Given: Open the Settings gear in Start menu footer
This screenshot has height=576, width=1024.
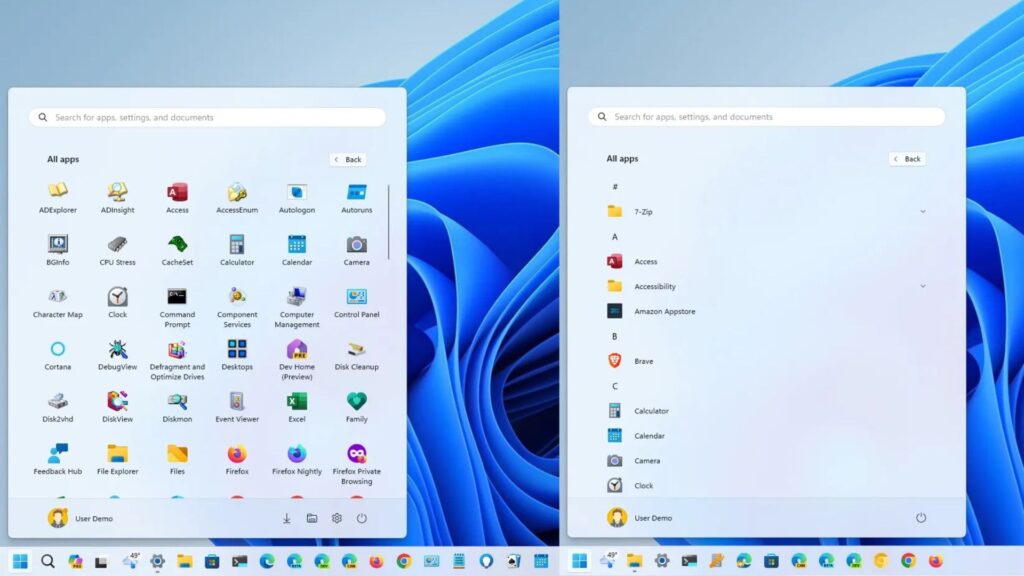Looking at the screenshot, I should pos(337,518).
